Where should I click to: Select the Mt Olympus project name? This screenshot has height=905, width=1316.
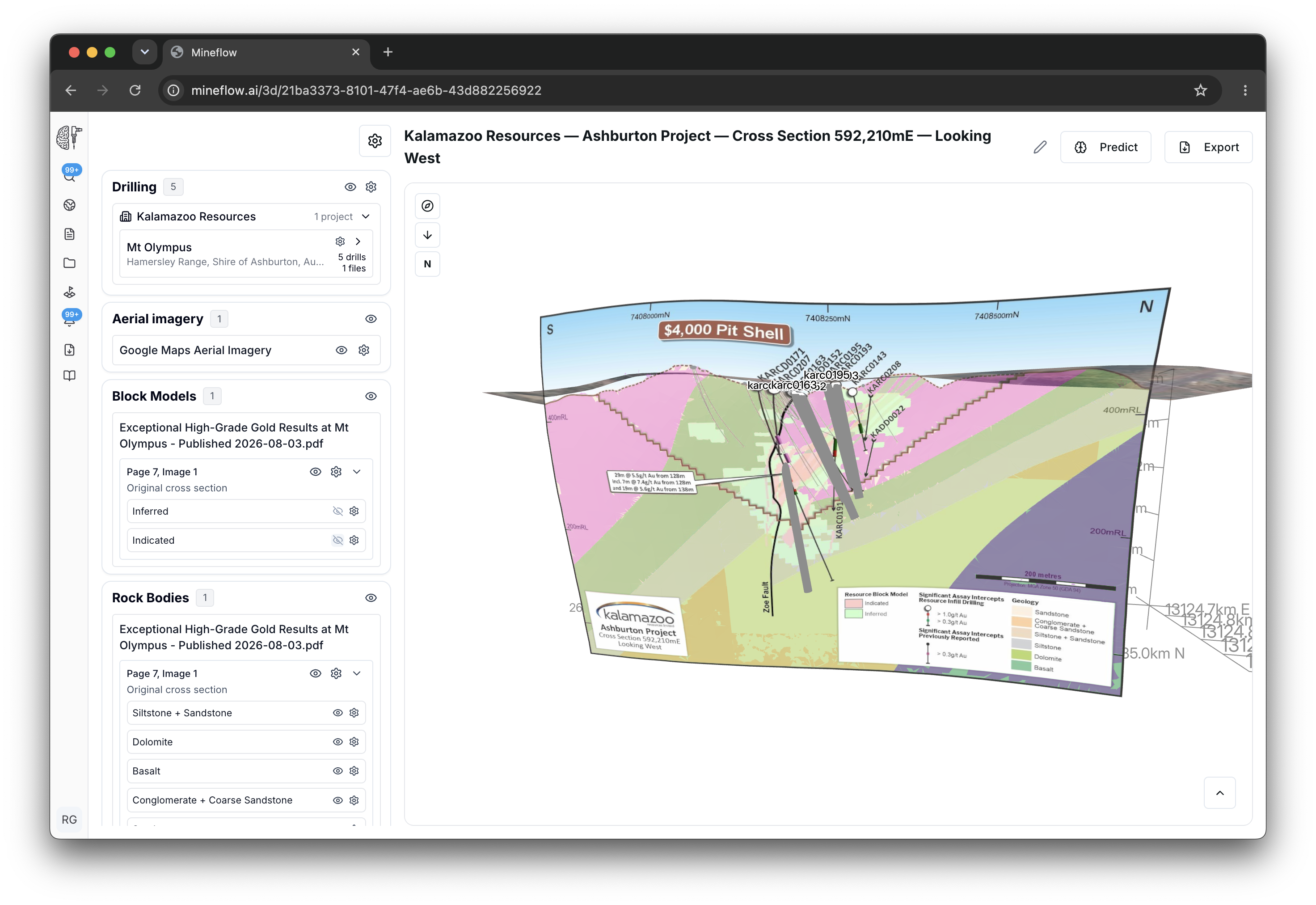tap(159, 247)
